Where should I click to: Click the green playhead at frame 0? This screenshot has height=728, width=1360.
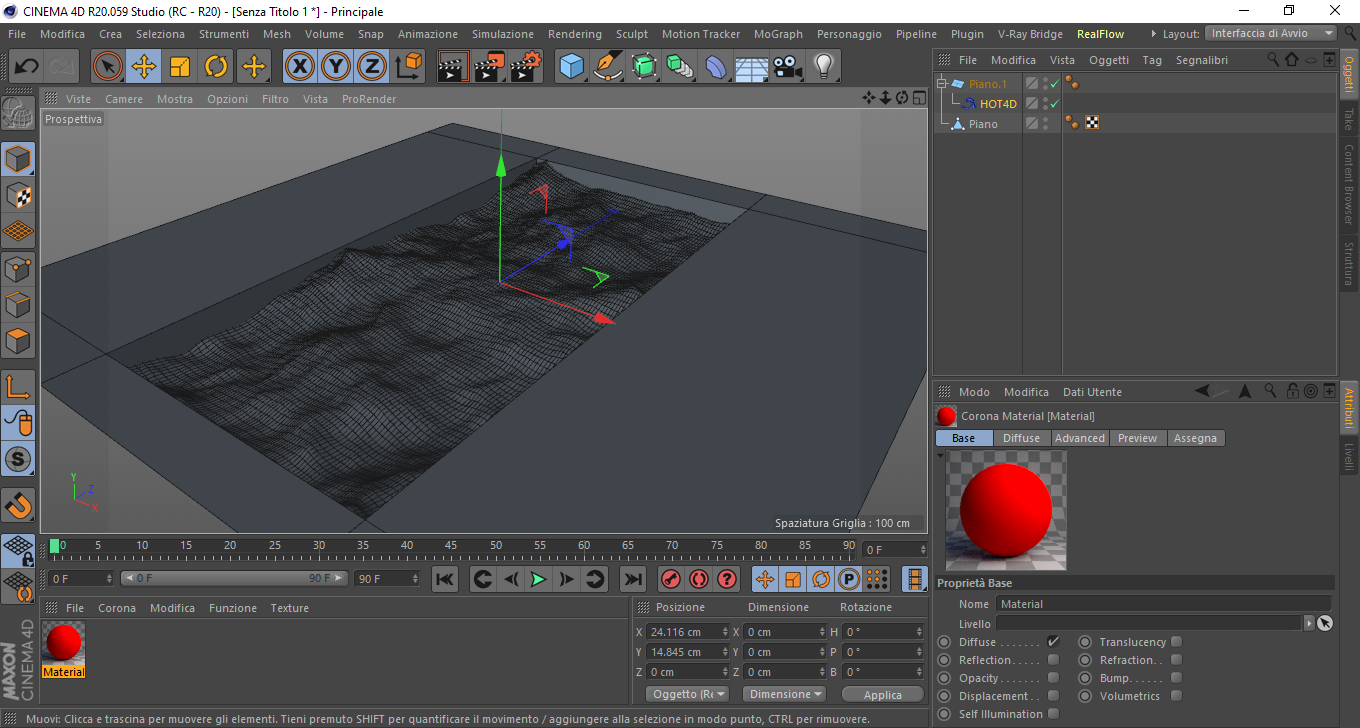coord(54,545)
